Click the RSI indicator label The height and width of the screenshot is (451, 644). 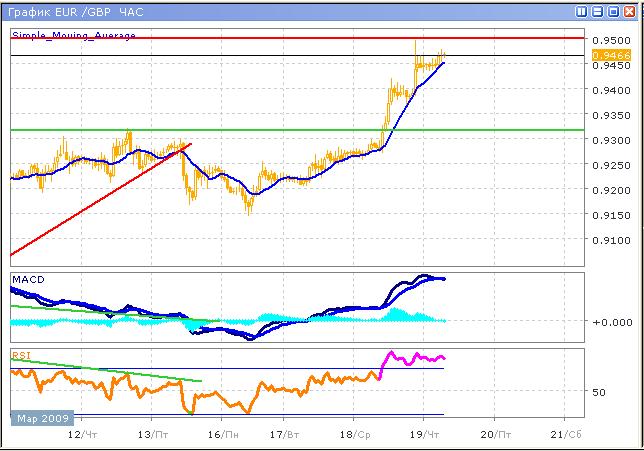click(21, 354)
